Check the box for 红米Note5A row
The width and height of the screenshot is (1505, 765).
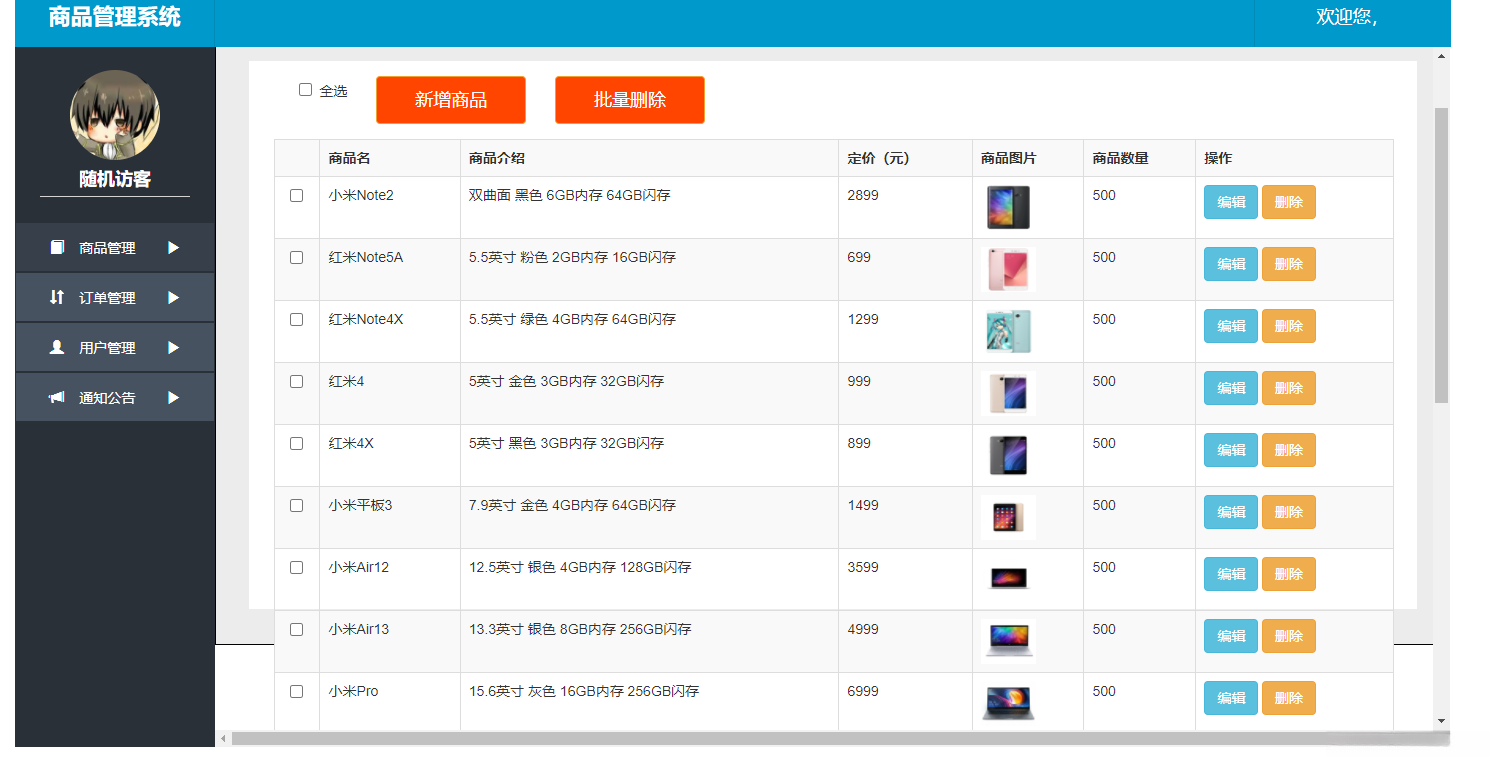pyautogui.click(x=296, y=258)
